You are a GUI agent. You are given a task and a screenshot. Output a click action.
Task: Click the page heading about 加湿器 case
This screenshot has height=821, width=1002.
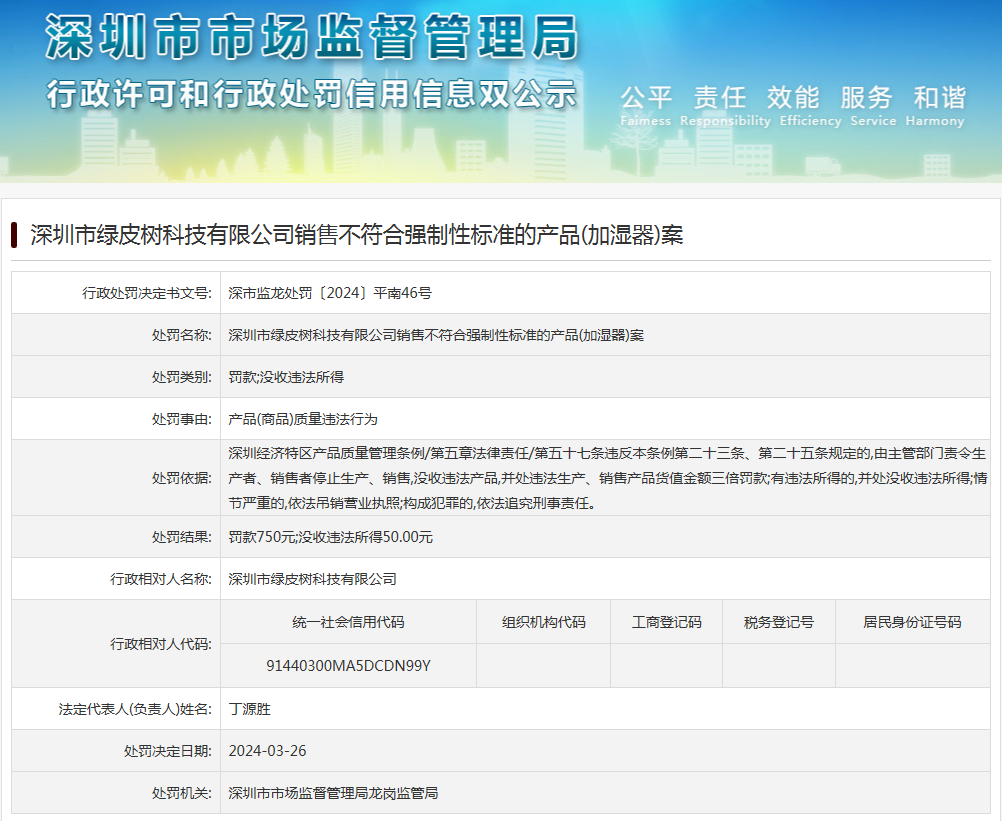tap(357, 235)
